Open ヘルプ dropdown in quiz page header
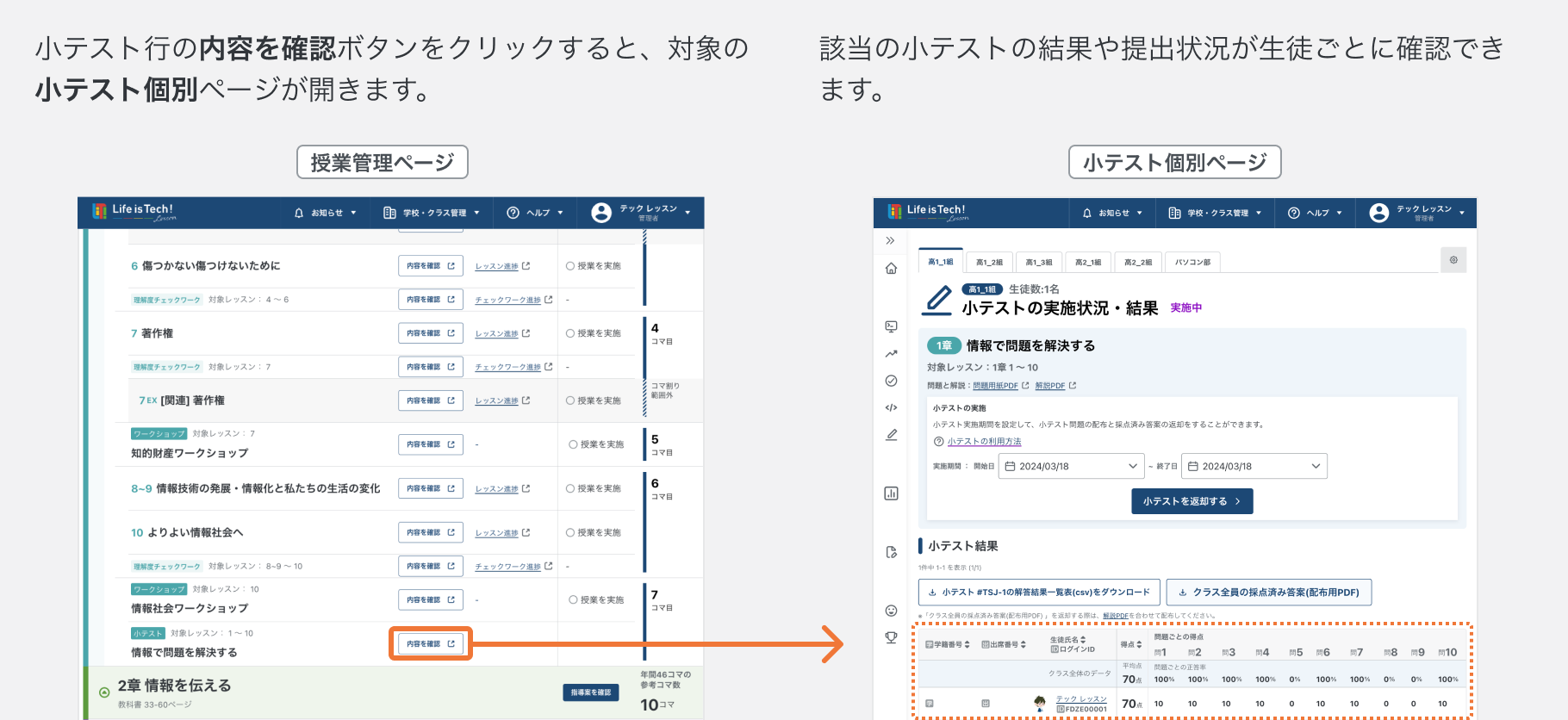 1315,213
